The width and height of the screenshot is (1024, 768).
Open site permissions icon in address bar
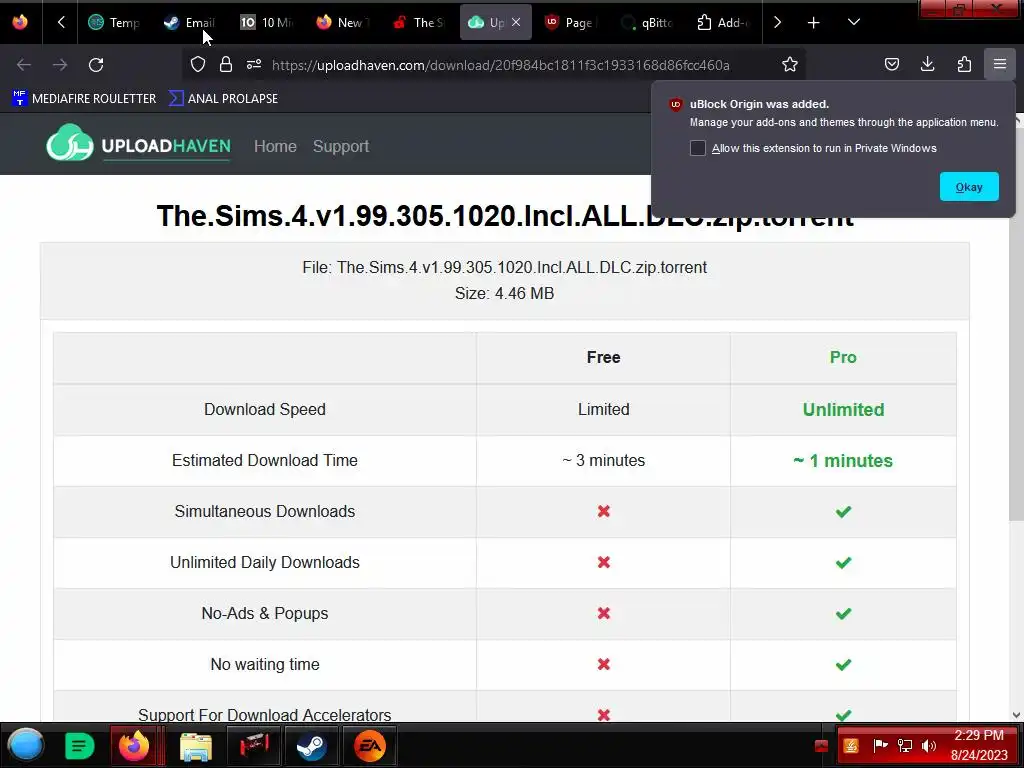(x=254, y=64)
